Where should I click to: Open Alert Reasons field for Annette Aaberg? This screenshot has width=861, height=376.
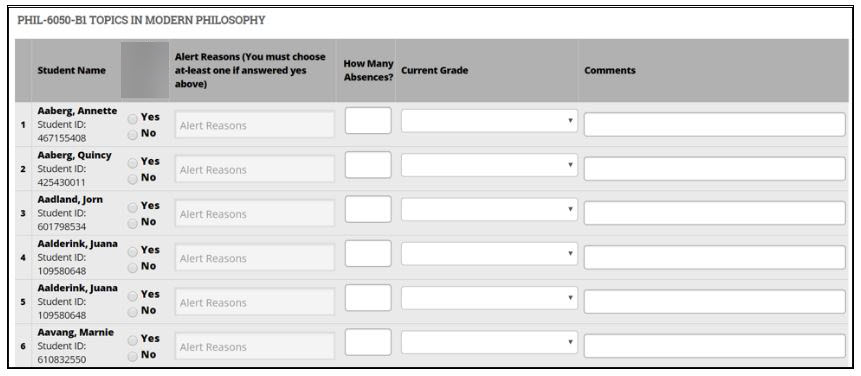point(255,125)
